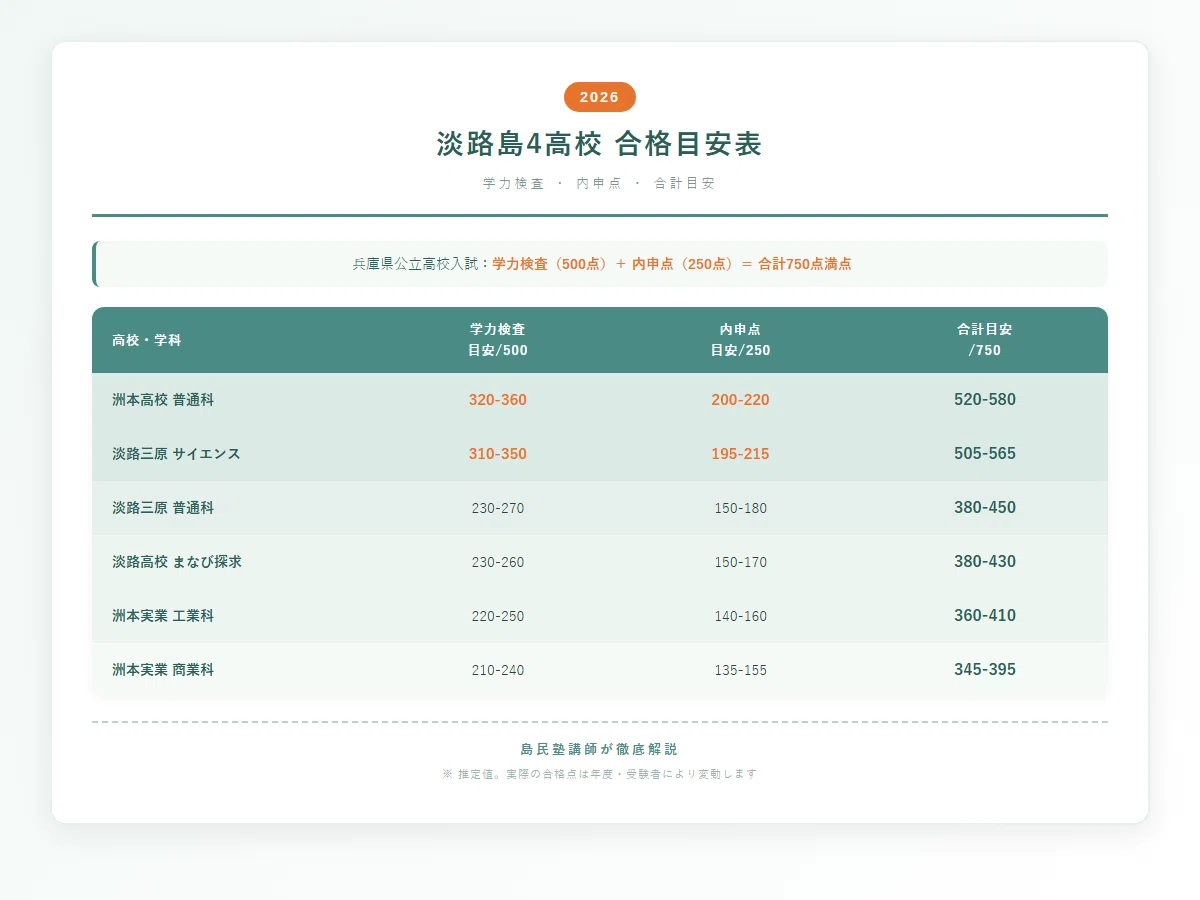Click the "内申点 目安/250" column header

click(741, 340)
